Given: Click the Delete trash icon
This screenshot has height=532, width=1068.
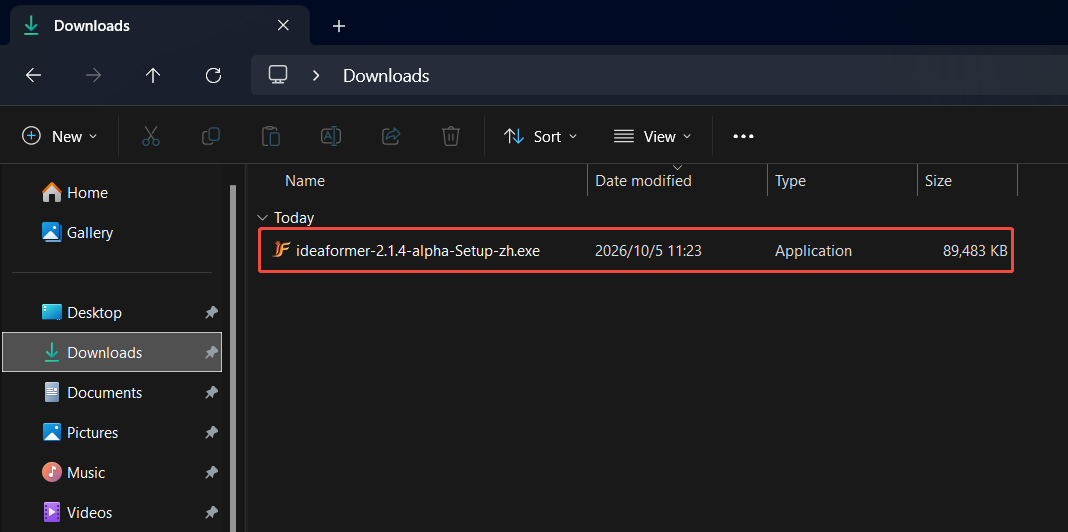Looking at the screenshot, I should point(451,136).
